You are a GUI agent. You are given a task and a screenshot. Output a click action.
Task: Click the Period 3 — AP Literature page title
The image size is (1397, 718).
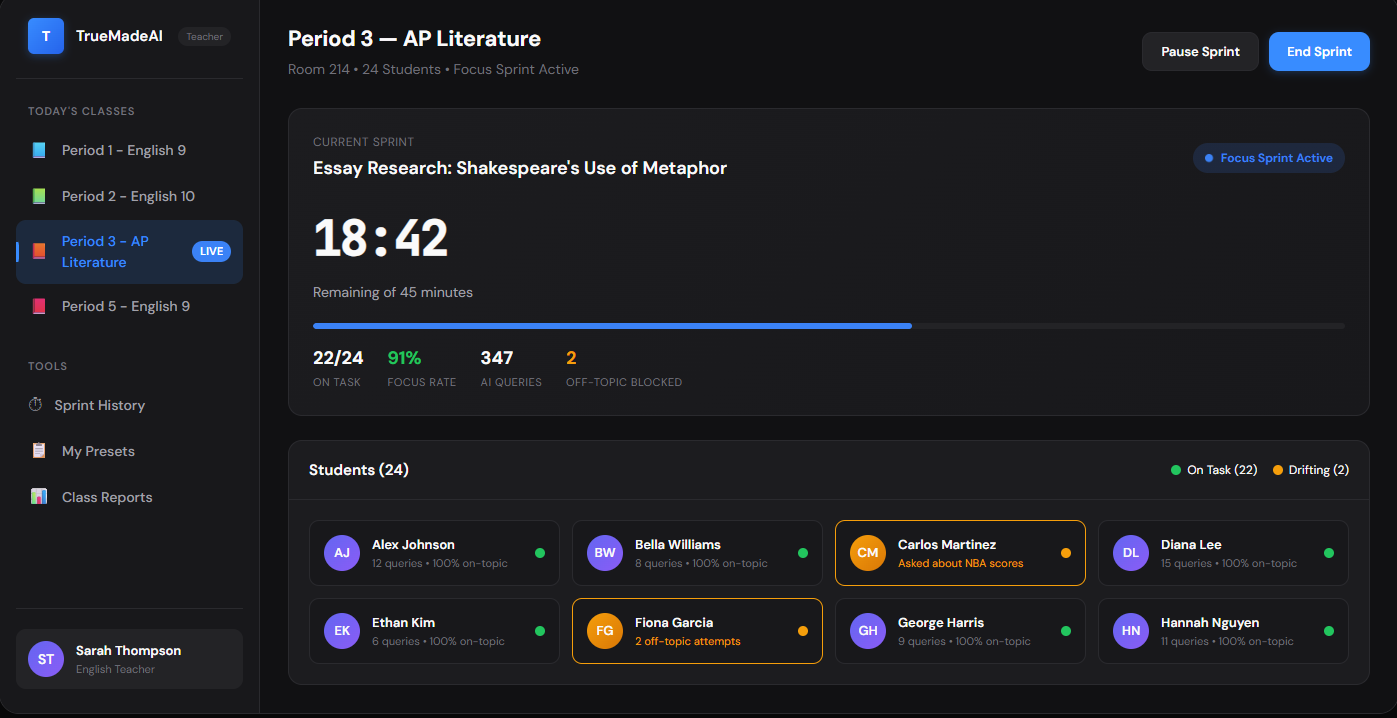click(414, 39)
